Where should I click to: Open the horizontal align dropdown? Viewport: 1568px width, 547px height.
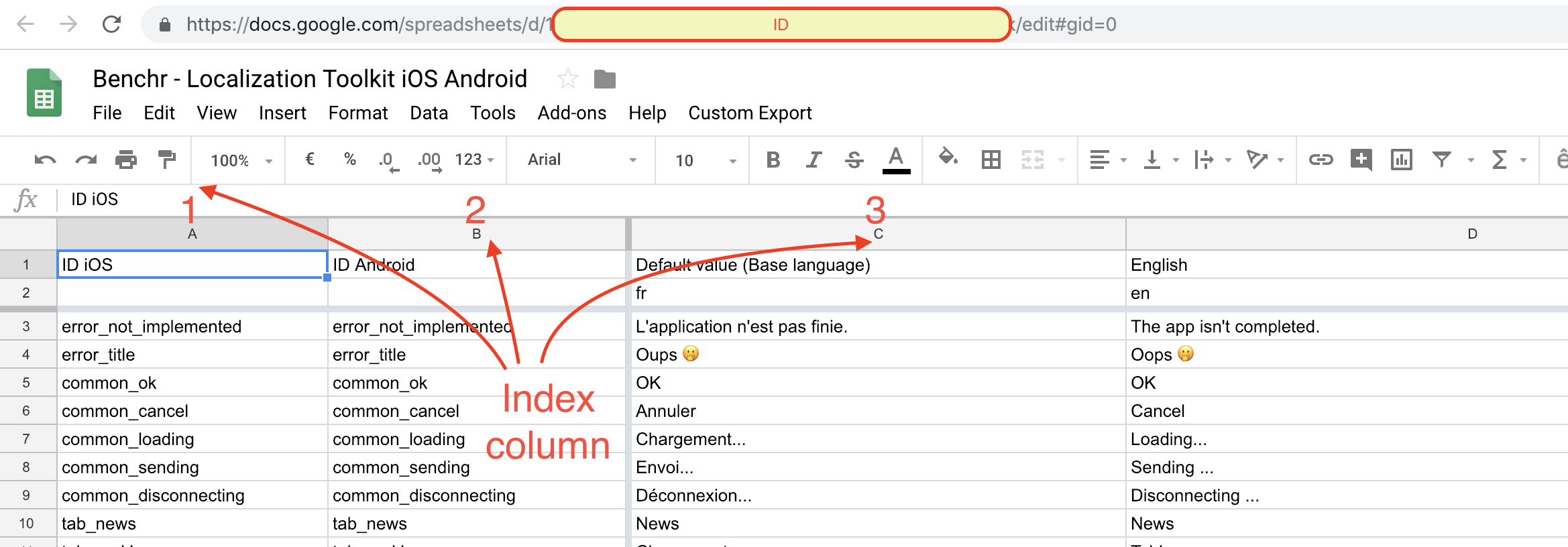click(x=1108, y=160)
